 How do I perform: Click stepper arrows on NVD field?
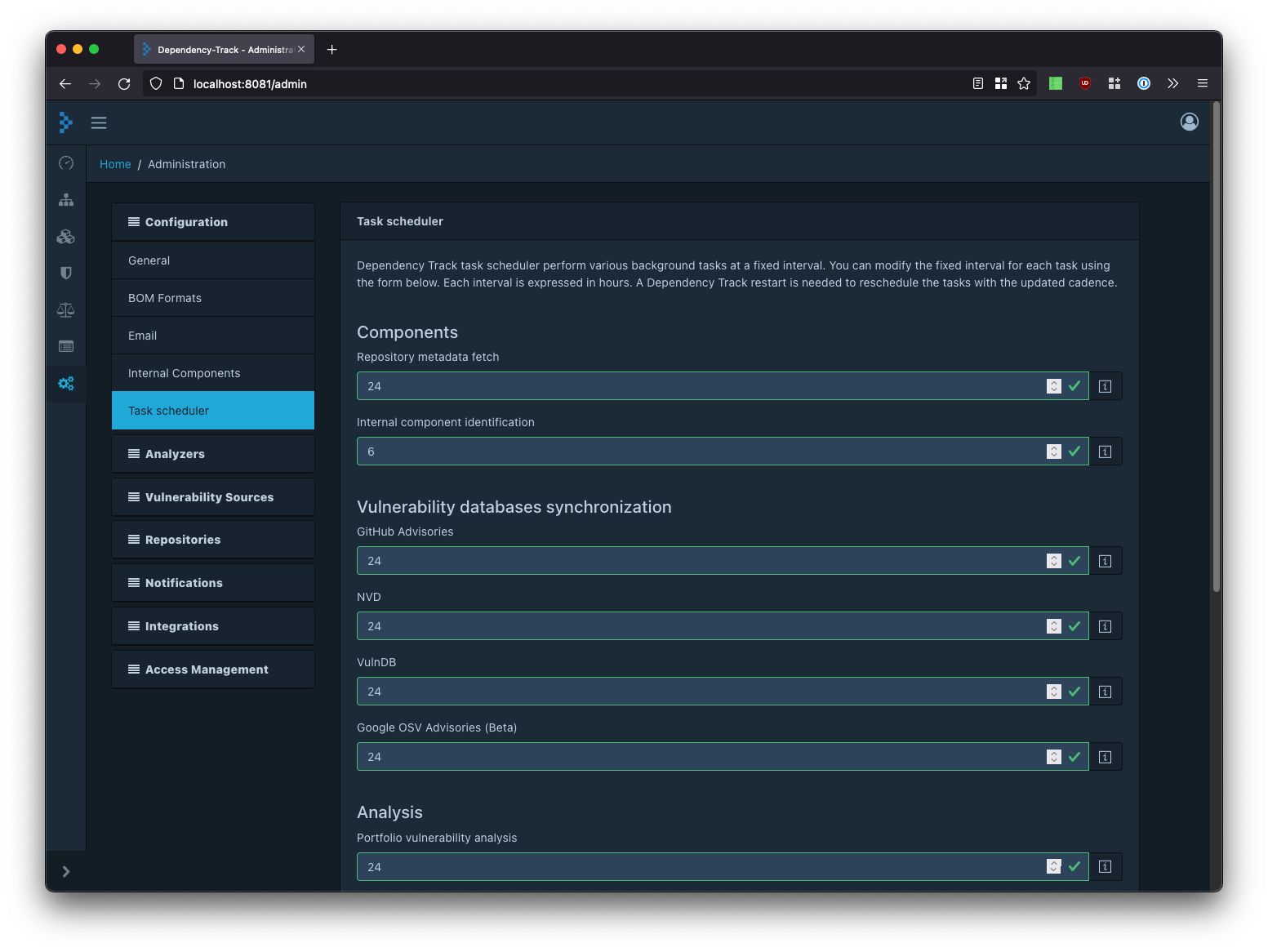point(1054,626)
